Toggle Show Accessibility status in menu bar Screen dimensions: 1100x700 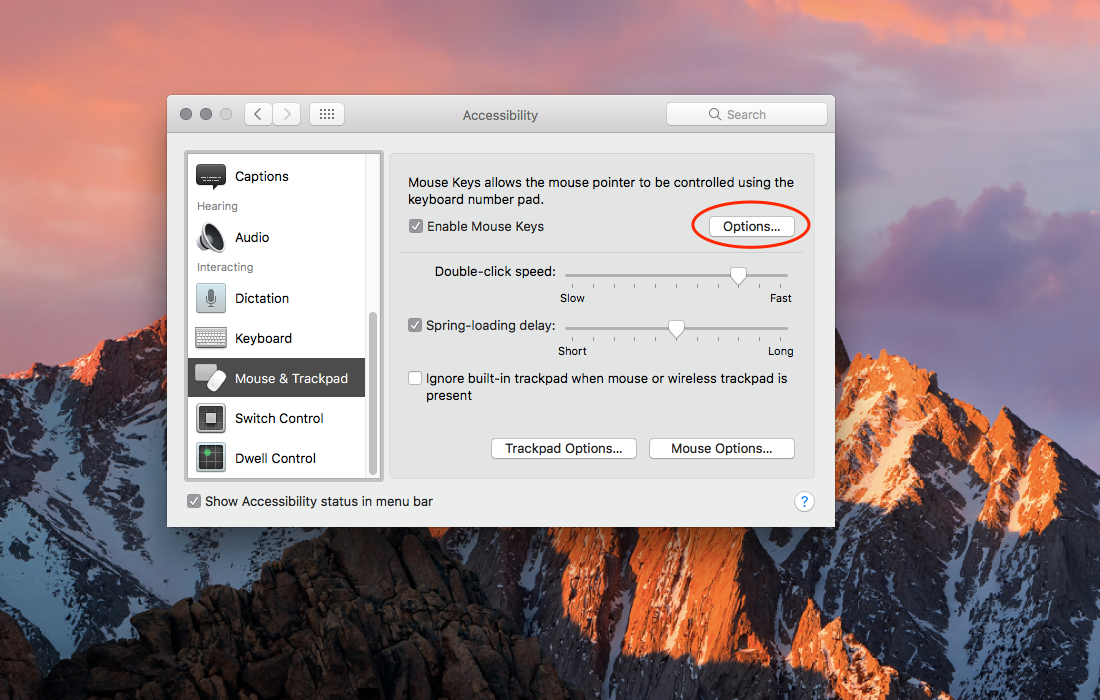194,502
